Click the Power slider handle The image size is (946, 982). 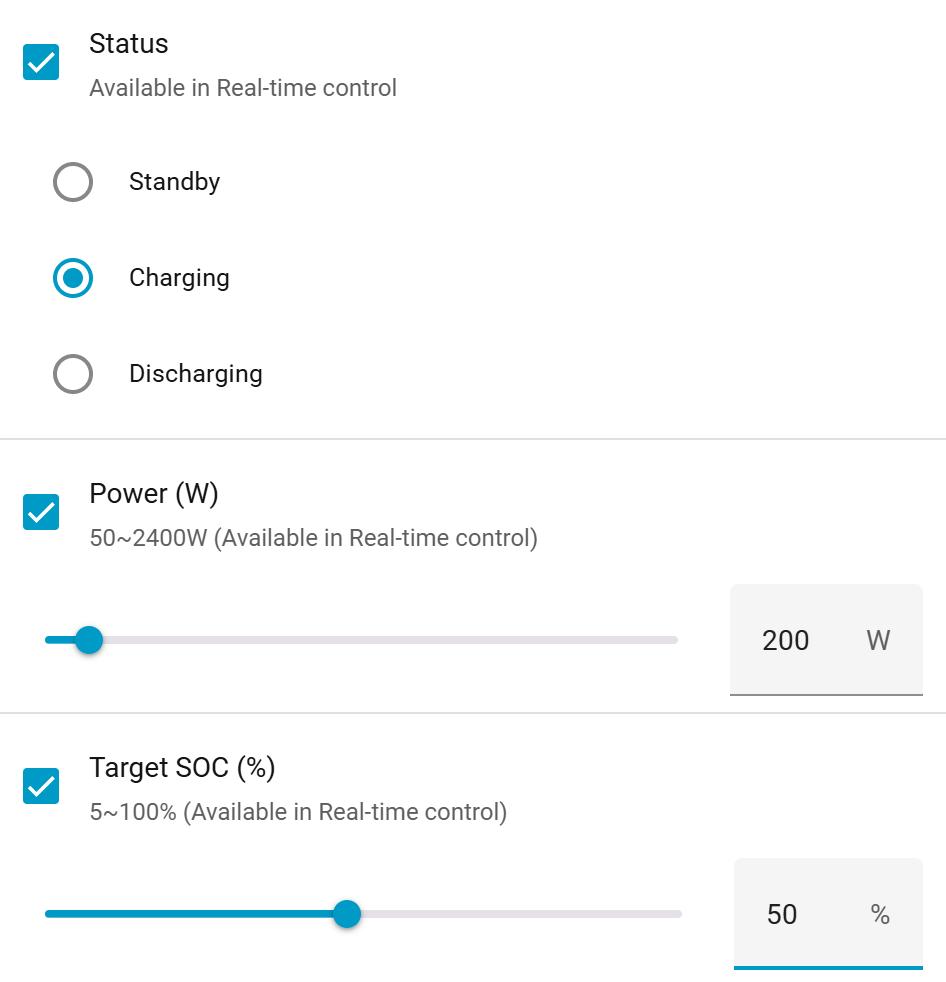89,640
